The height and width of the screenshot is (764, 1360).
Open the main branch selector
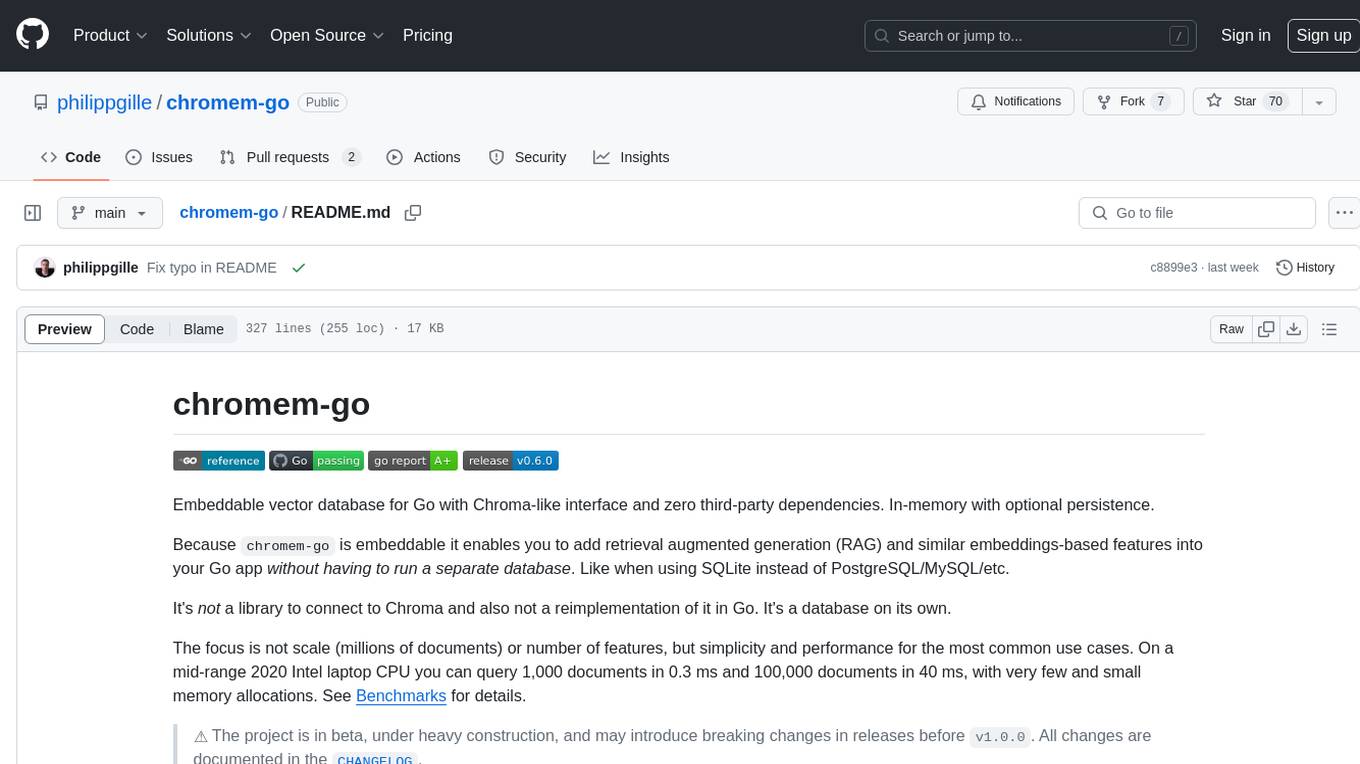[x=110, y=213]
